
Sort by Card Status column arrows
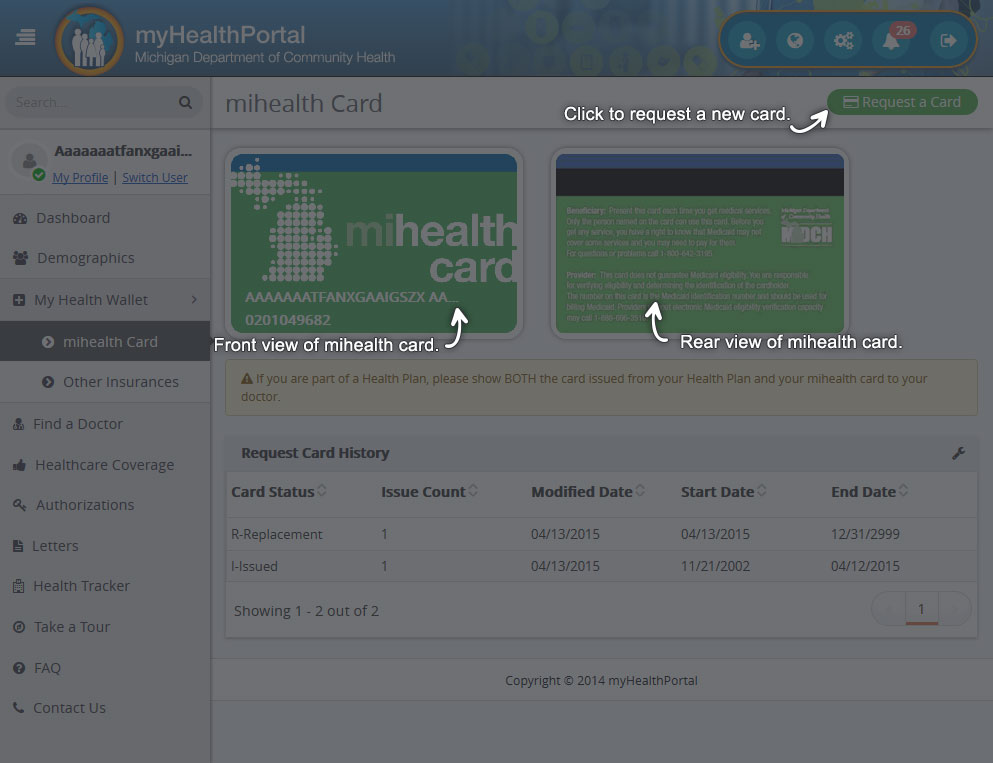[x=322, y=491]
